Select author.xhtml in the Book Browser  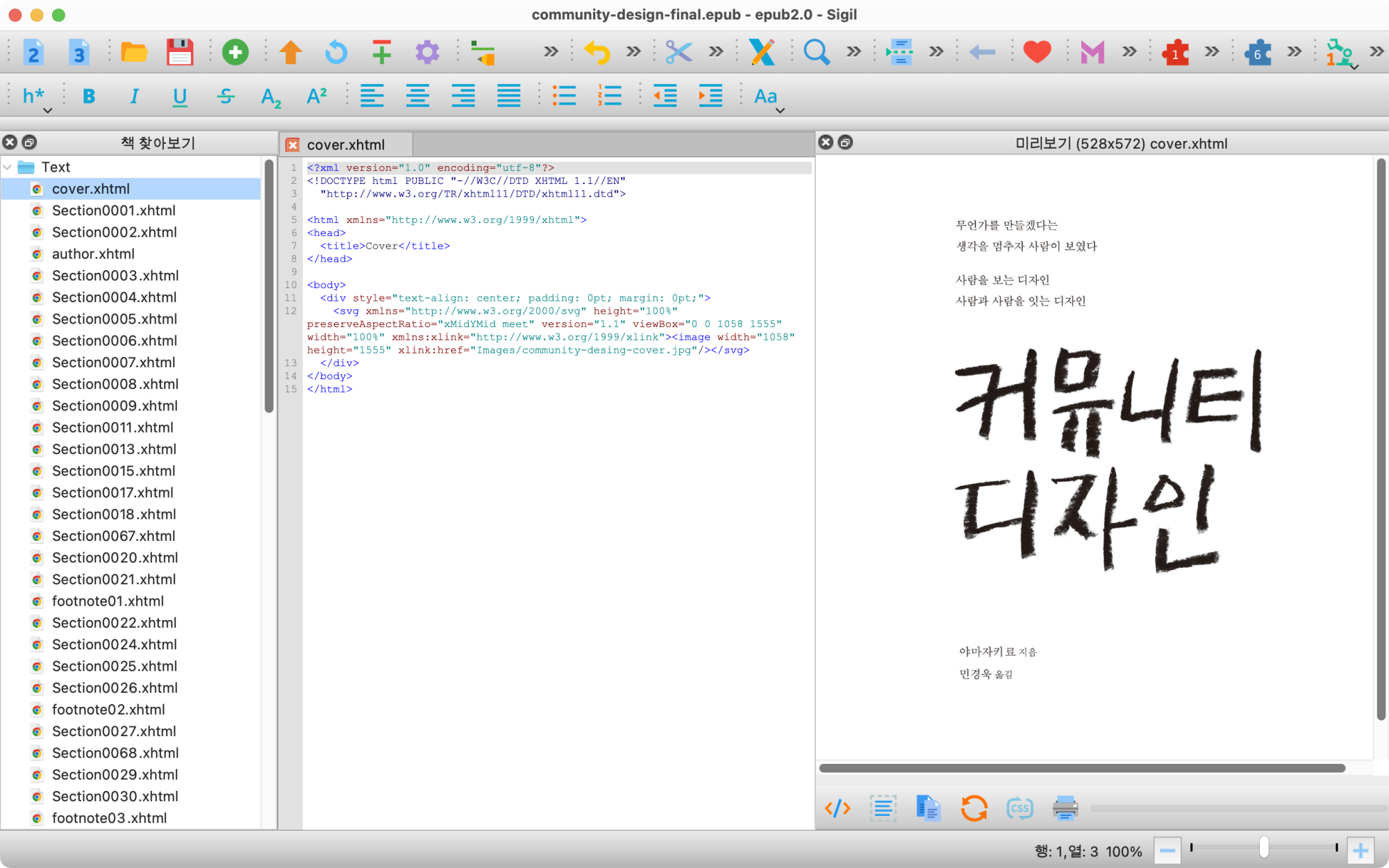pyautogui.click(x=93, y=254)
